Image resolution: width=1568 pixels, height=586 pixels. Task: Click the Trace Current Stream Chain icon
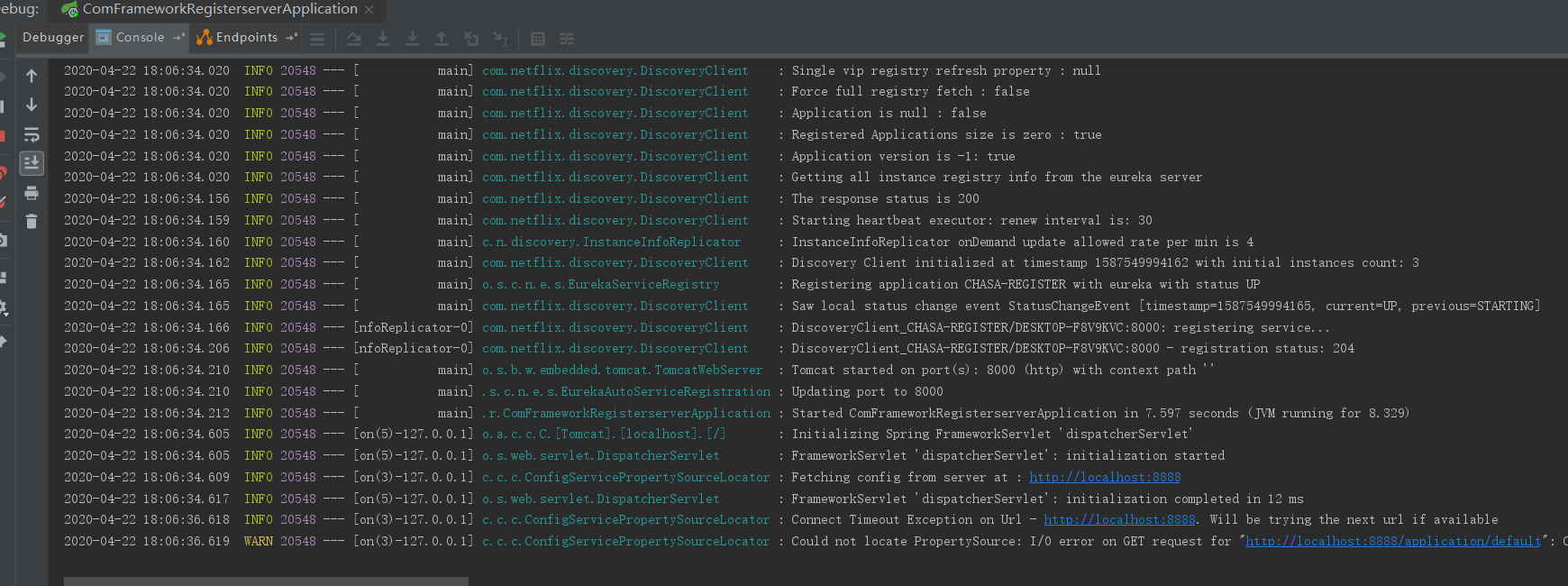[567, 39]
